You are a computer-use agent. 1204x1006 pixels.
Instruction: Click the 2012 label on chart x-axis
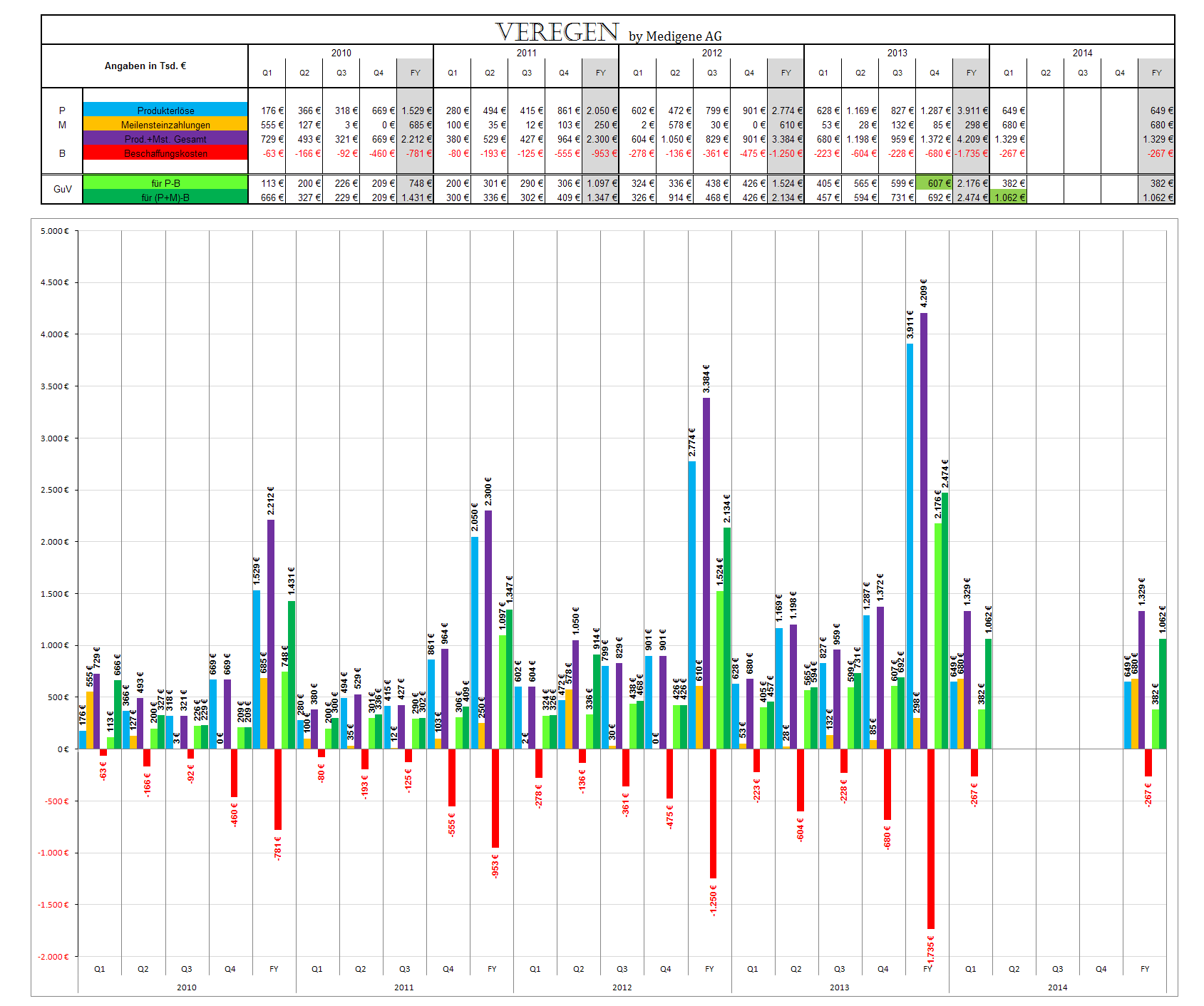(622, 987)
